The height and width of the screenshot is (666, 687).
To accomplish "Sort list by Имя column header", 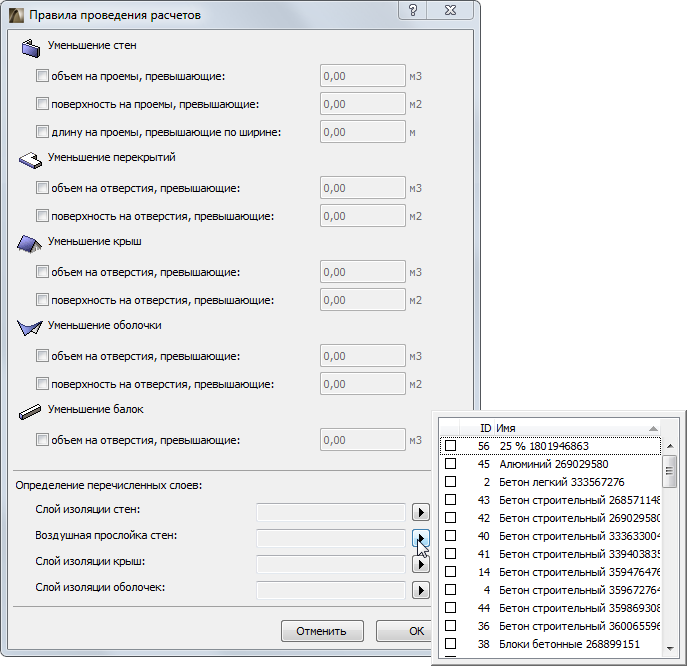I will [x=577, y=428].
